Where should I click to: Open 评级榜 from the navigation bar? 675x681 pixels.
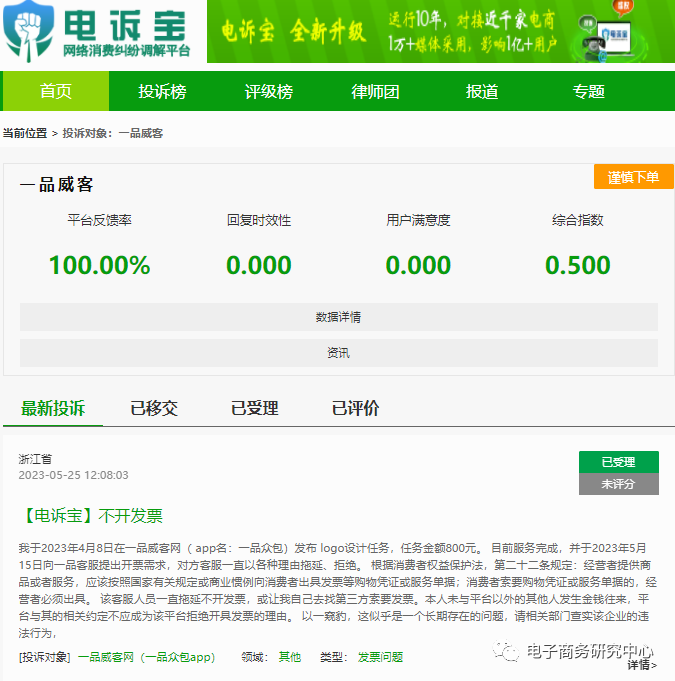pyautogui.click(x=268, y=91)
